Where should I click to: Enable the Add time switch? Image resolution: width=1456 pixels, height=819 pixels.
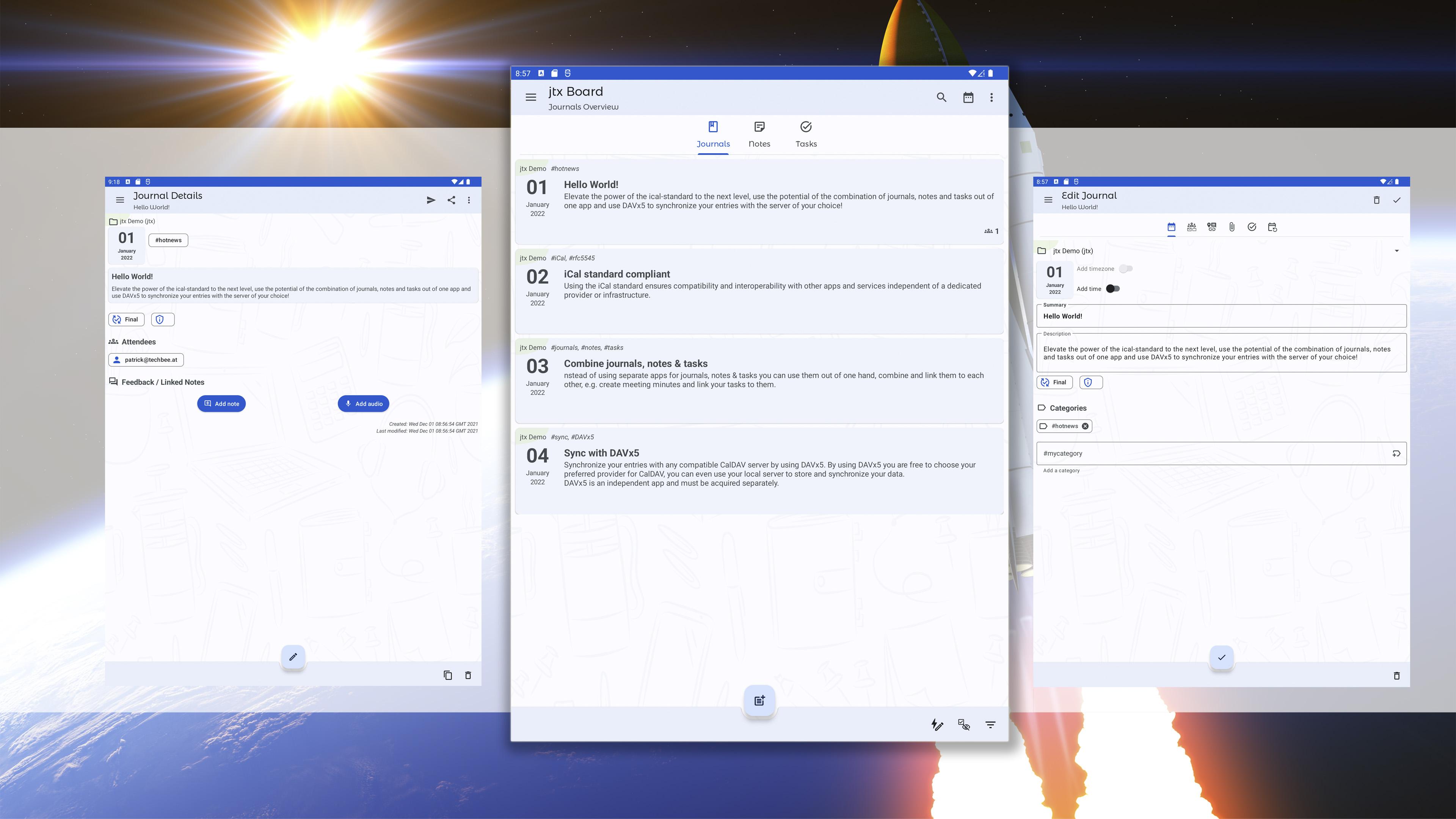[x=1112, y=289]
